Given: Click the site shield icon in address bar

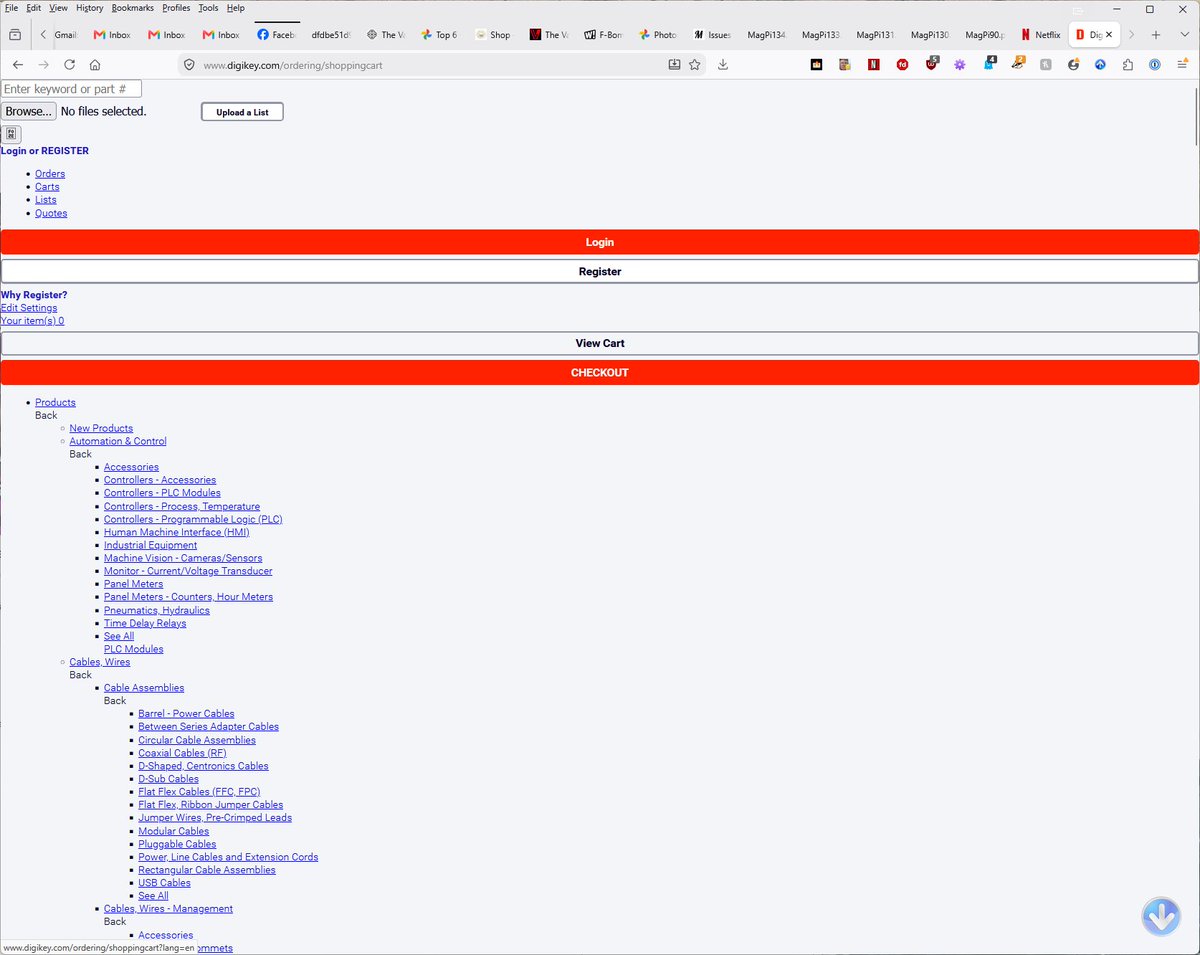Looking at the screenshot, I should point(191,64).
